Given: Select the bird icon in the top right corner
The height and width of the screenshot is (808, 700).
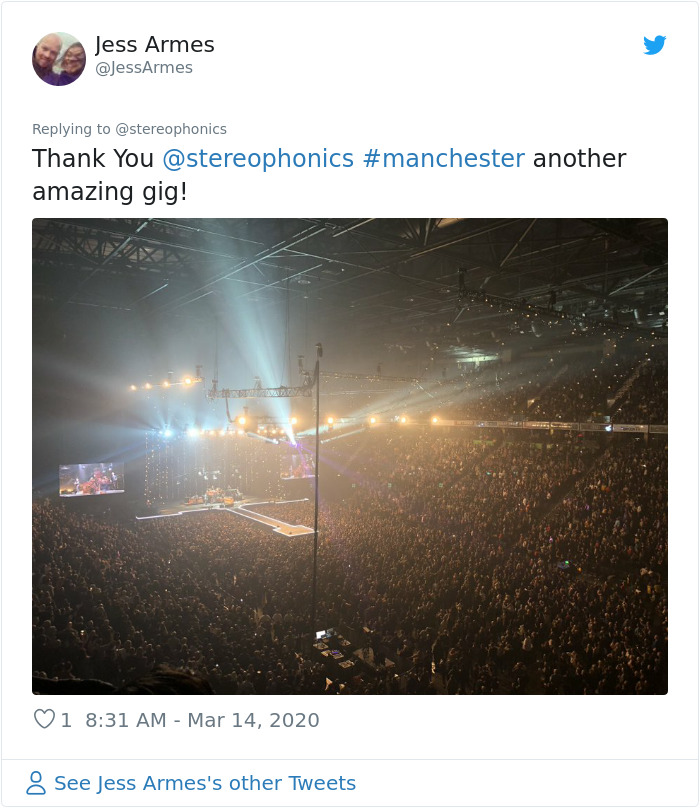Looking at the screenshot, I should click(x=656, y=45).
